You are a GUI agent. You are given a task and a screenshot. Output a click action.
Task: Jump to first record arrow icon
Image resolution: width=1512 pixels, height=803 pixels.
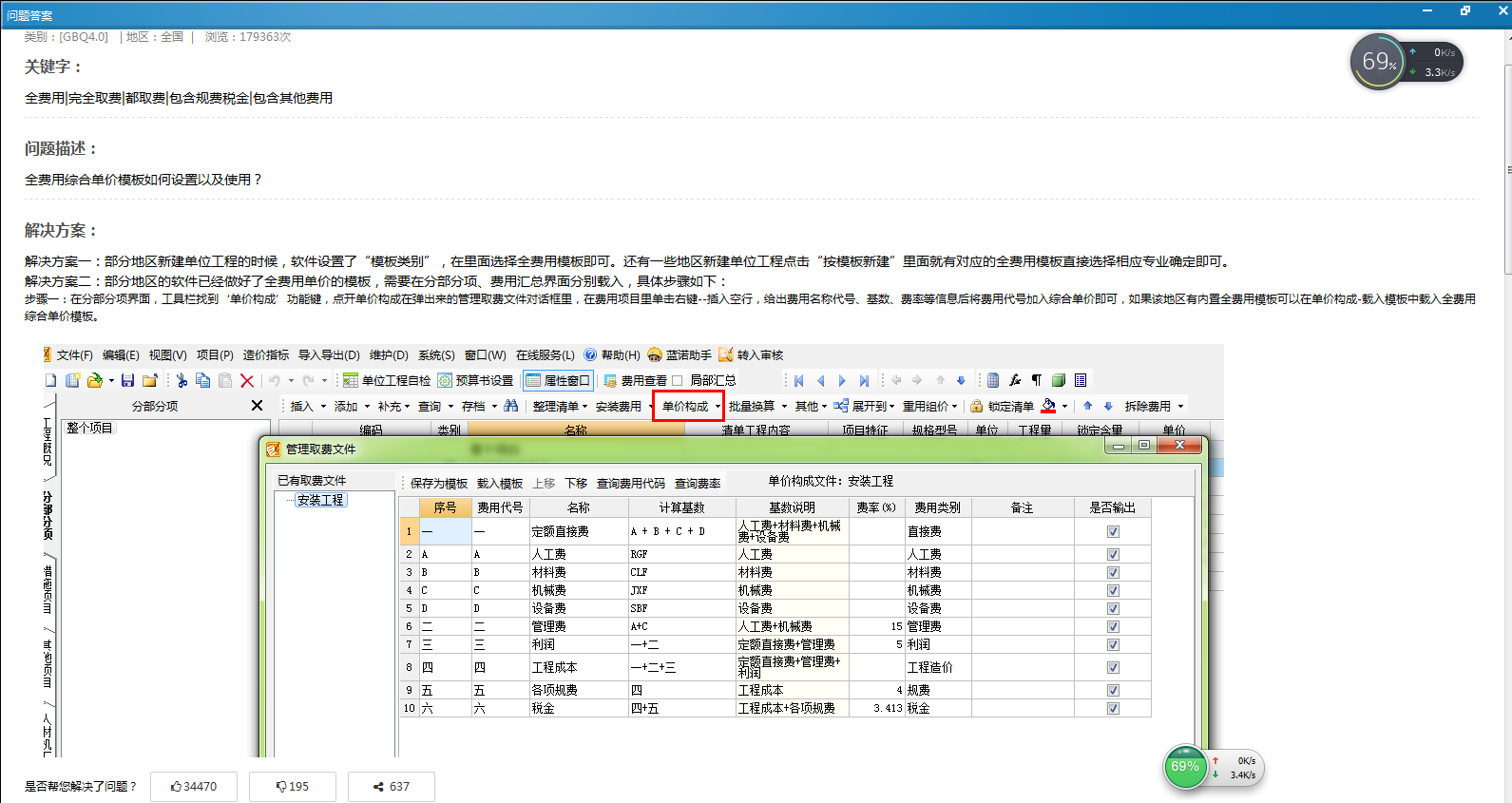(799, 380)
